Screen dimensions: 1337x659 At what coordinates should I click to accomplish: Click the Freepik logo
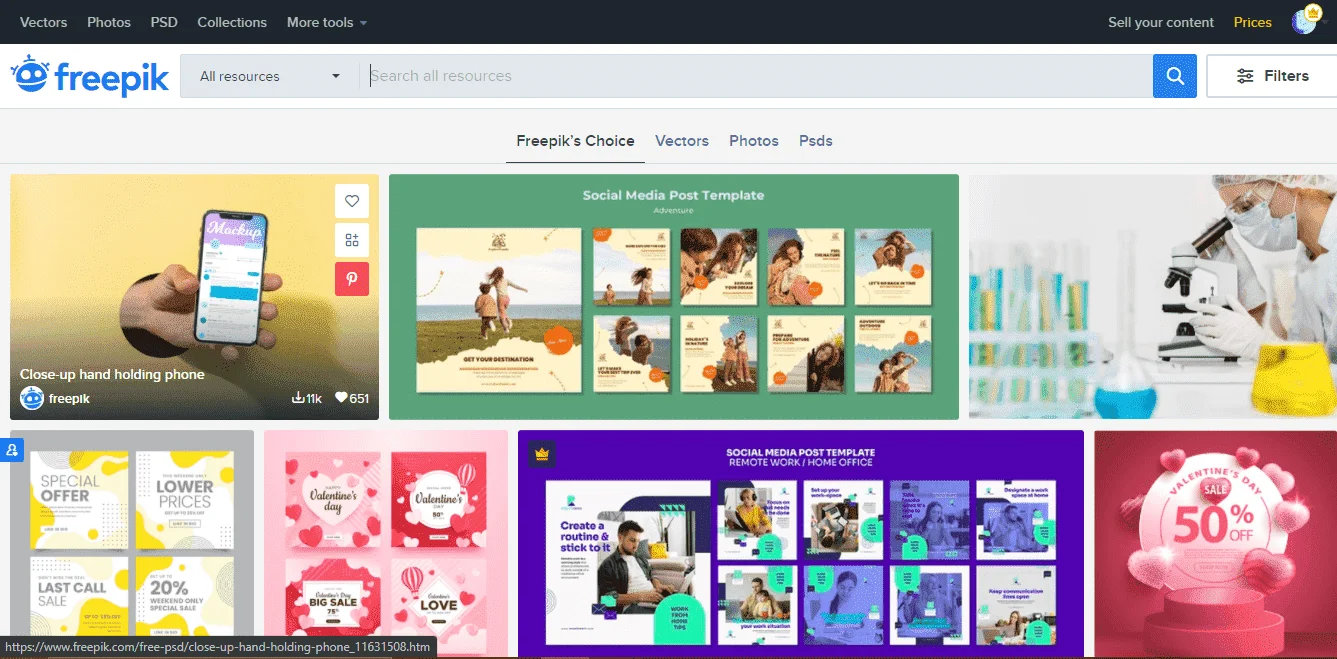click(x=90, y=75)
